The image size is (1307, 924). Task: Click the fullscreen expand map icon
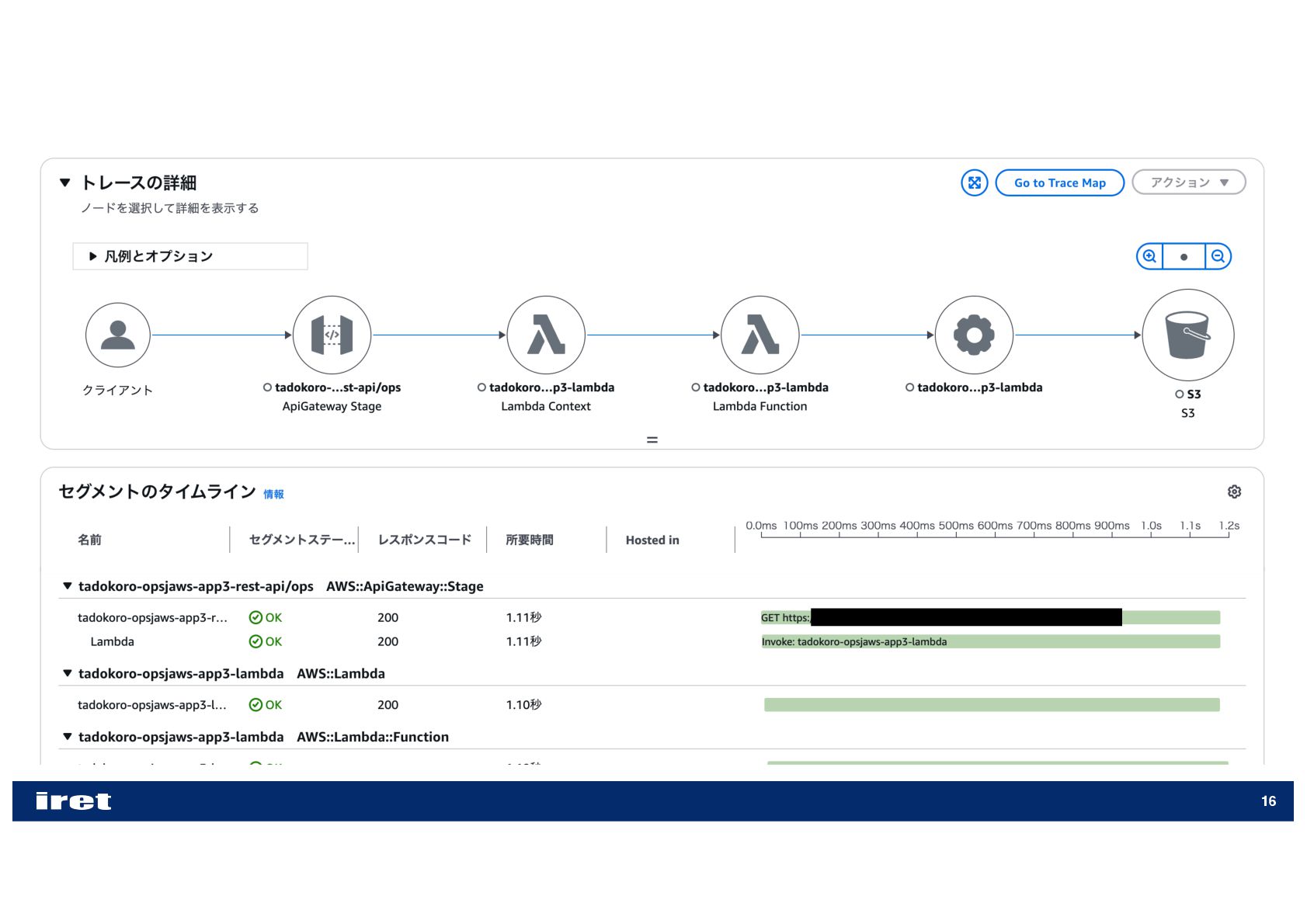point(974,183)
